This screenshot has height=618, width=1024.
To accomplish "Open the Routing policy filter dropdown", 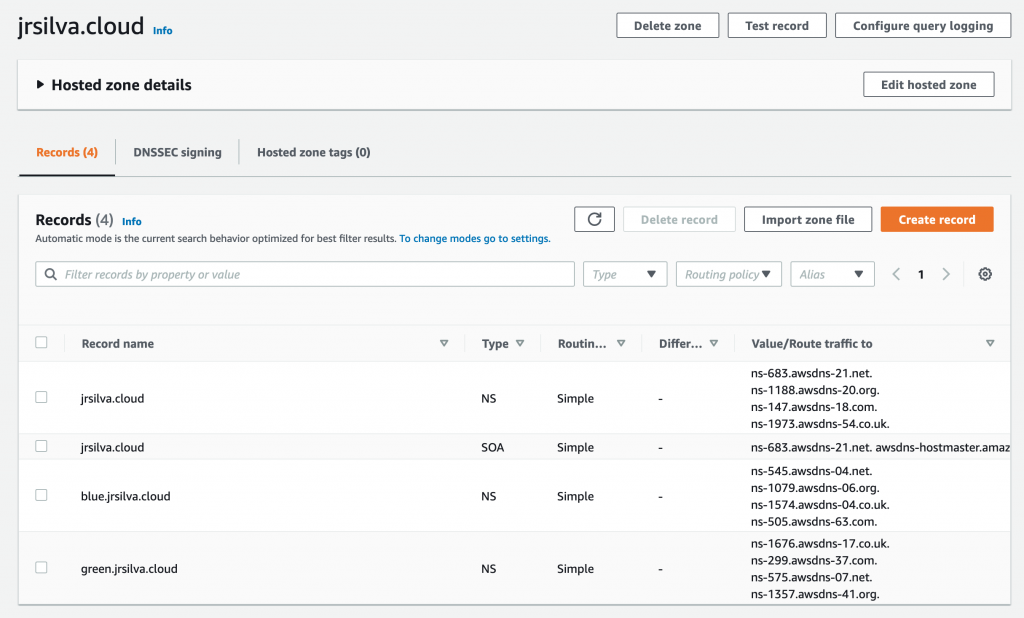I will (728, 274).
